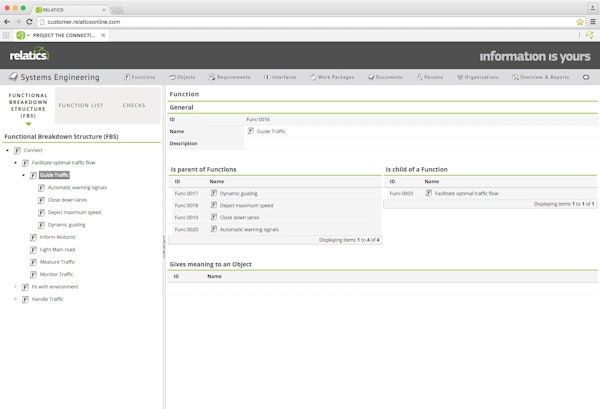Switch to the Function List tab
Screen dimensions: 600x409
click(81, 106)
